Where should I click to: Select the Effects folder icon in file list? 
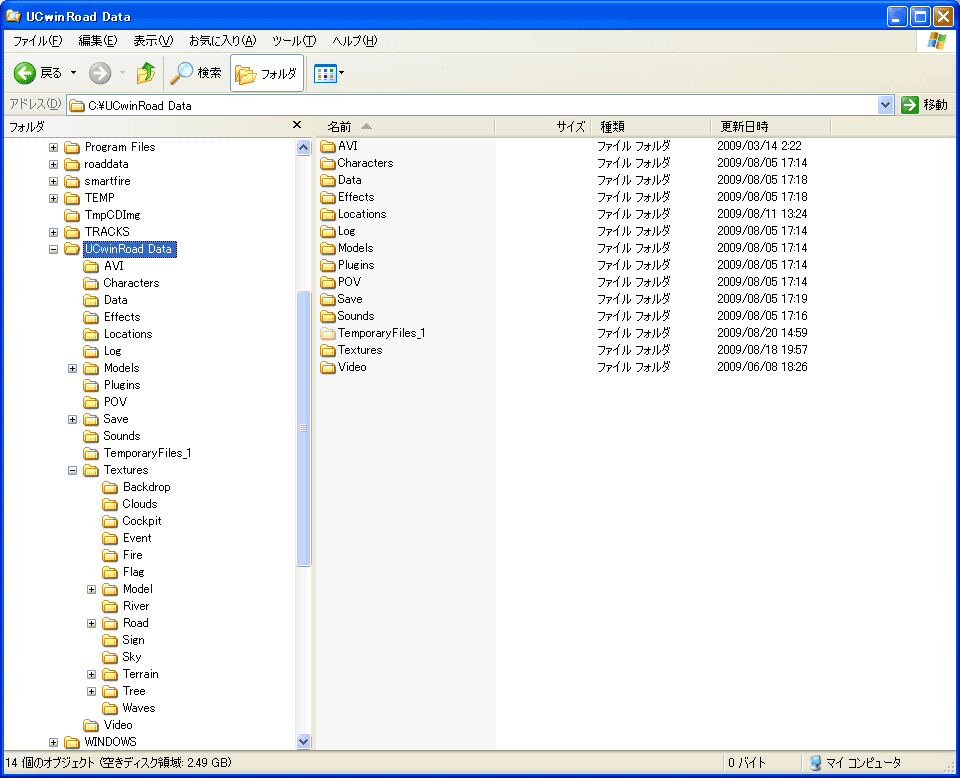pyautogui.click(x=328, y=197)
